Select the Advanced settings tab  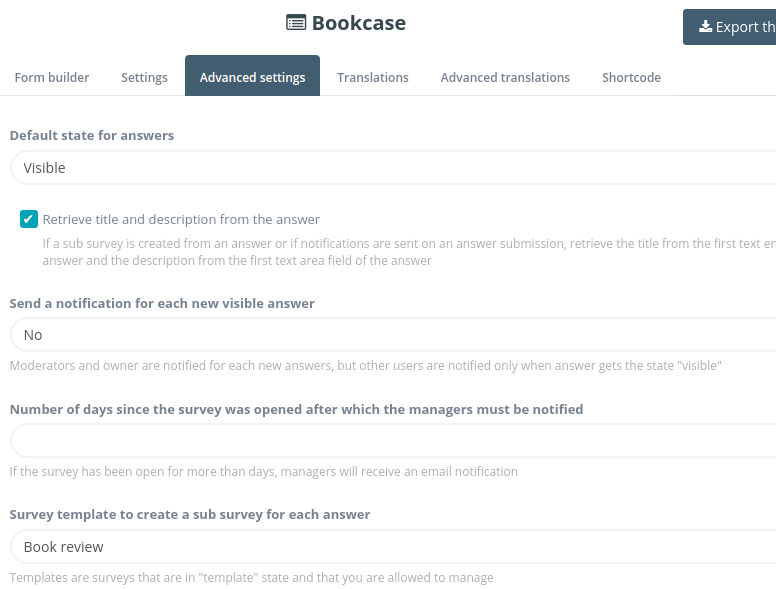point(252,76)
